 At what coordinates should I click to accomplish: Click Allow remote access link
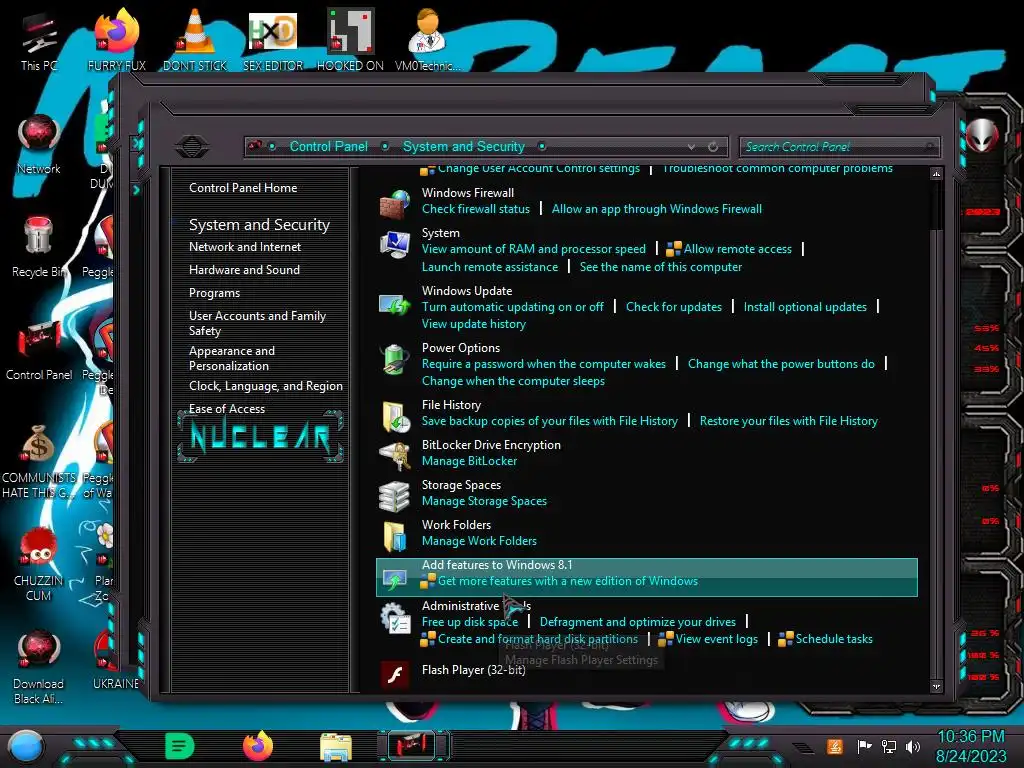[x=737, y=249]
